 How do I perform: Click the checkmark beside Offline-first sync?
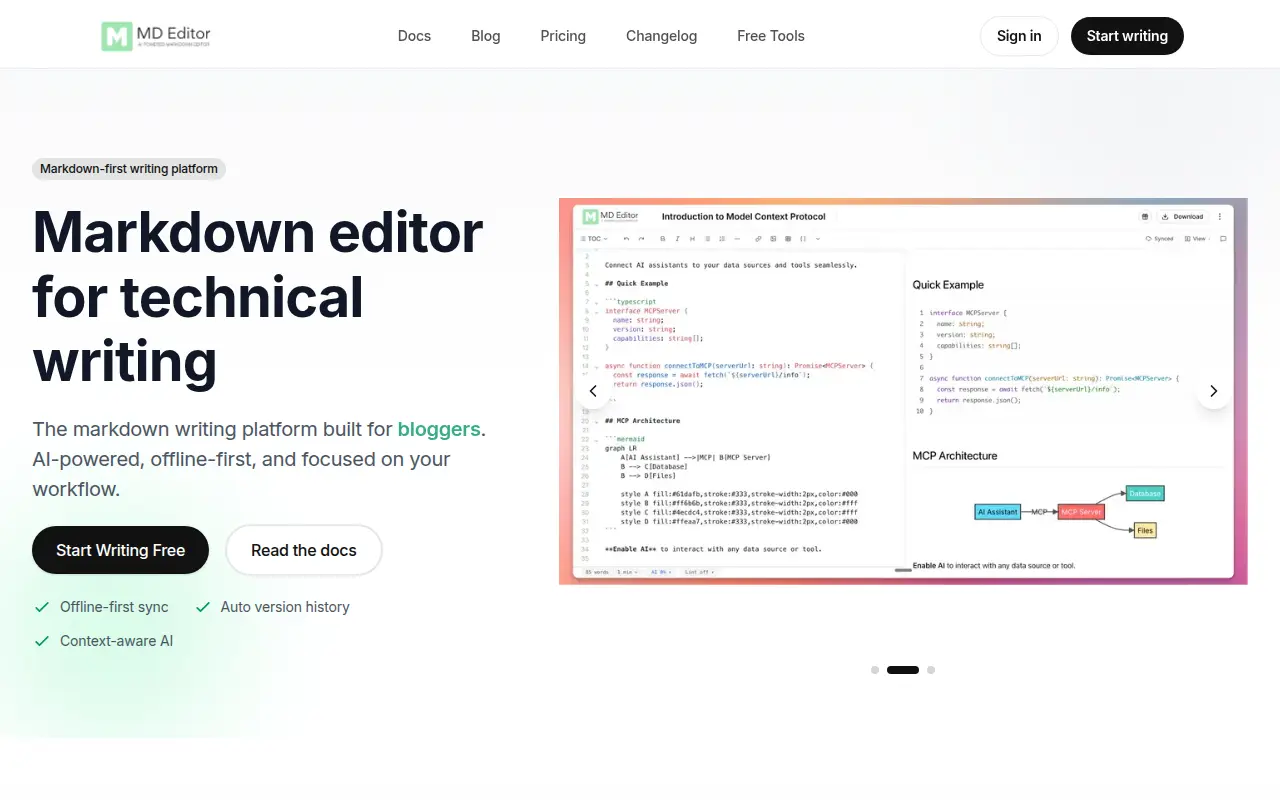click(42, 607)
